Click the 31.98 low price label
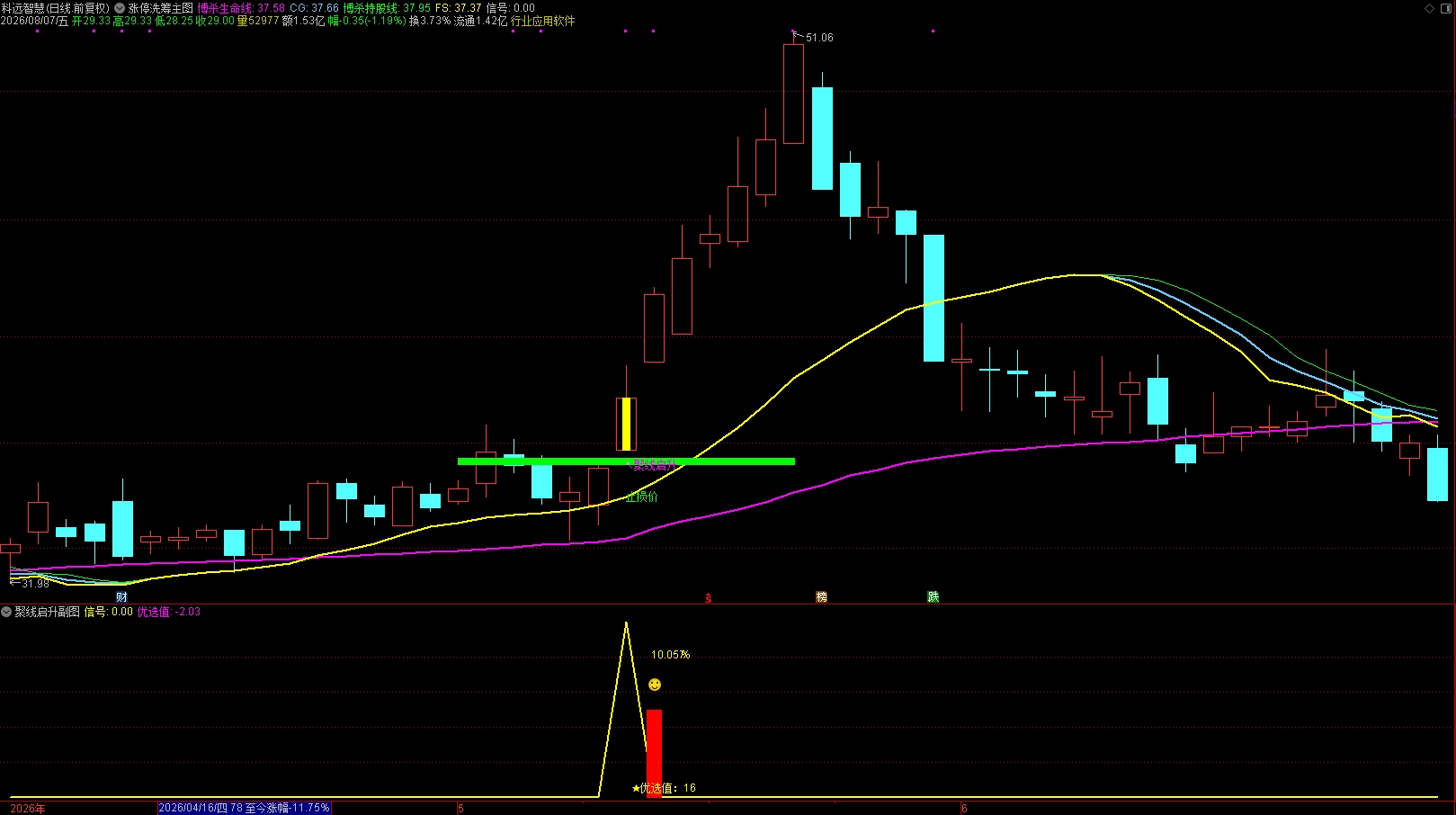This screenshot has width=1456, height=815. pos(35,584)
